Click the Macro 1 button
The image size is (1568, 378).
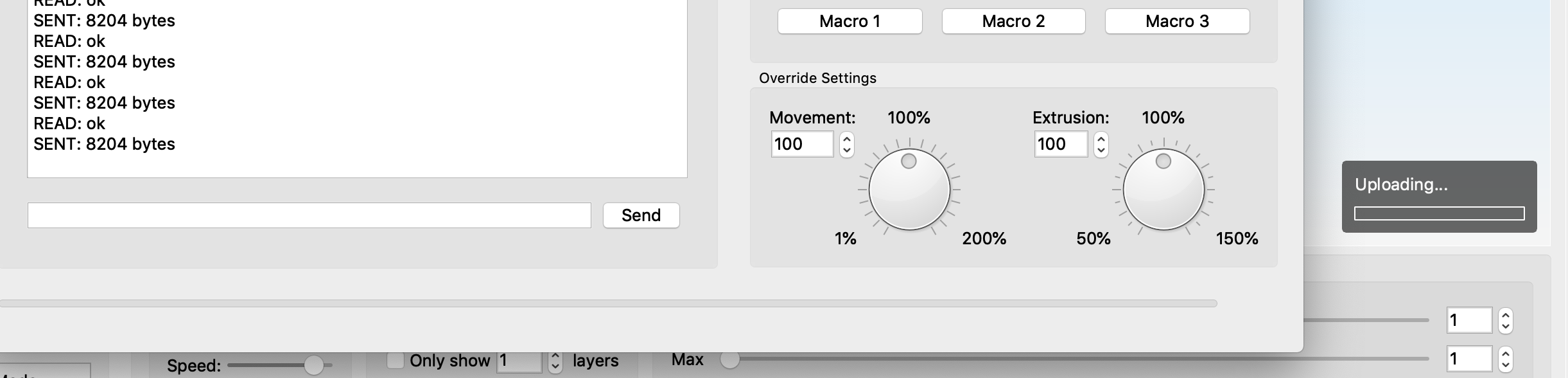pyautogui.click(x=849, y=21)
